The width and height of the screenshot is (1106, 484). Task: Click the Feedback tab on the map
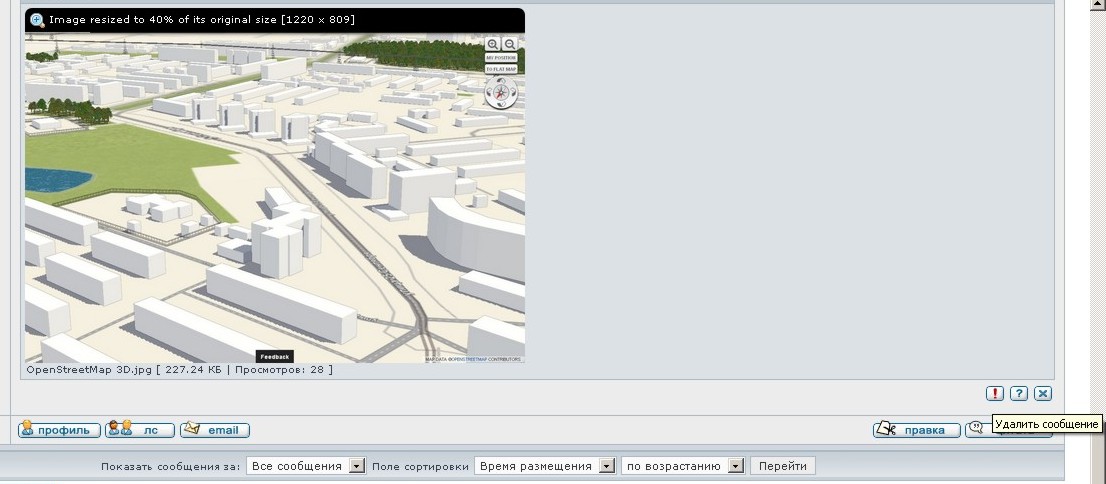(x=274, y=357)
